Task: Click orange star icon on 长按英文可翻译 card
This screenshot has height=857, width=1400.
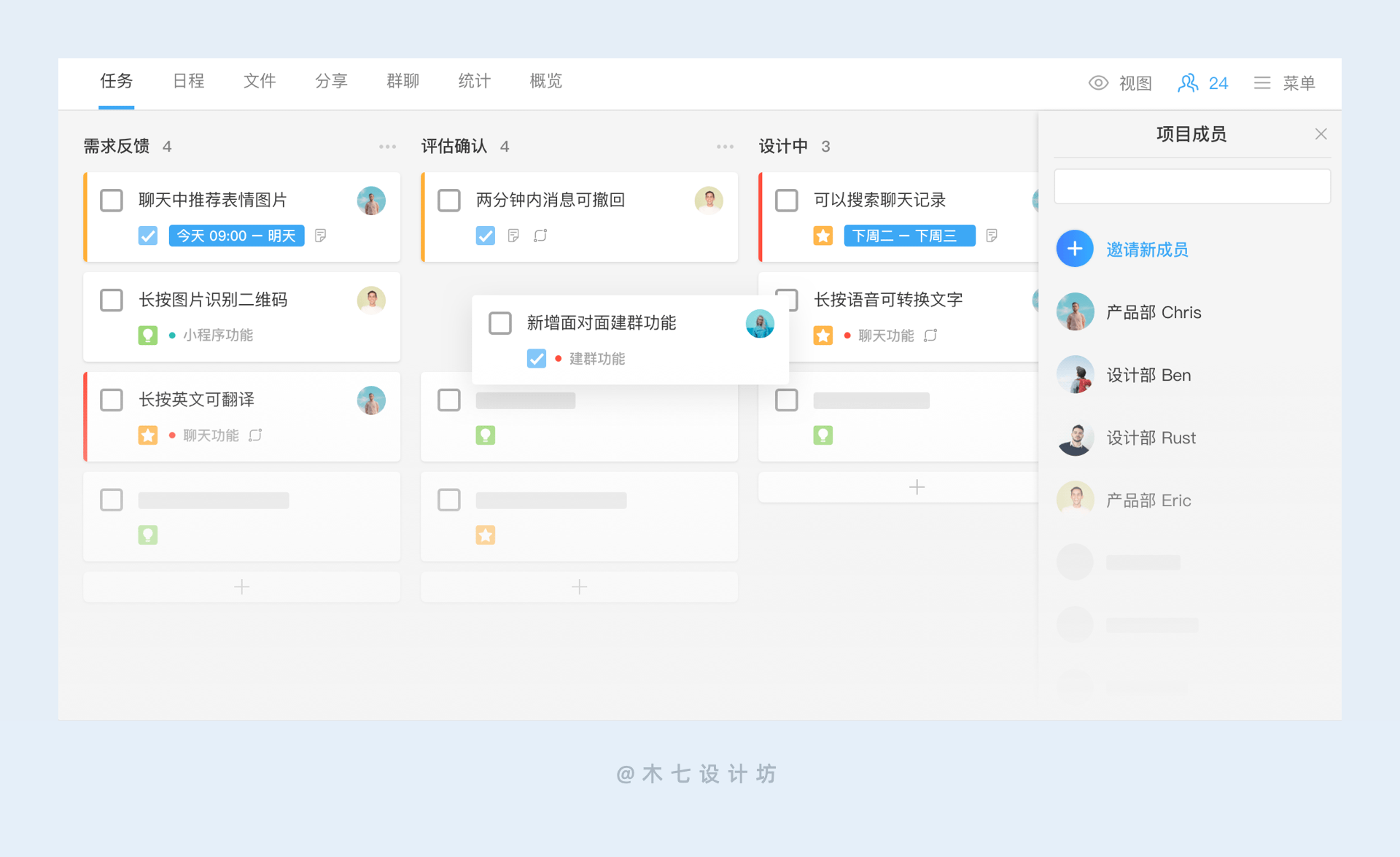Action: tap(148, 435)
